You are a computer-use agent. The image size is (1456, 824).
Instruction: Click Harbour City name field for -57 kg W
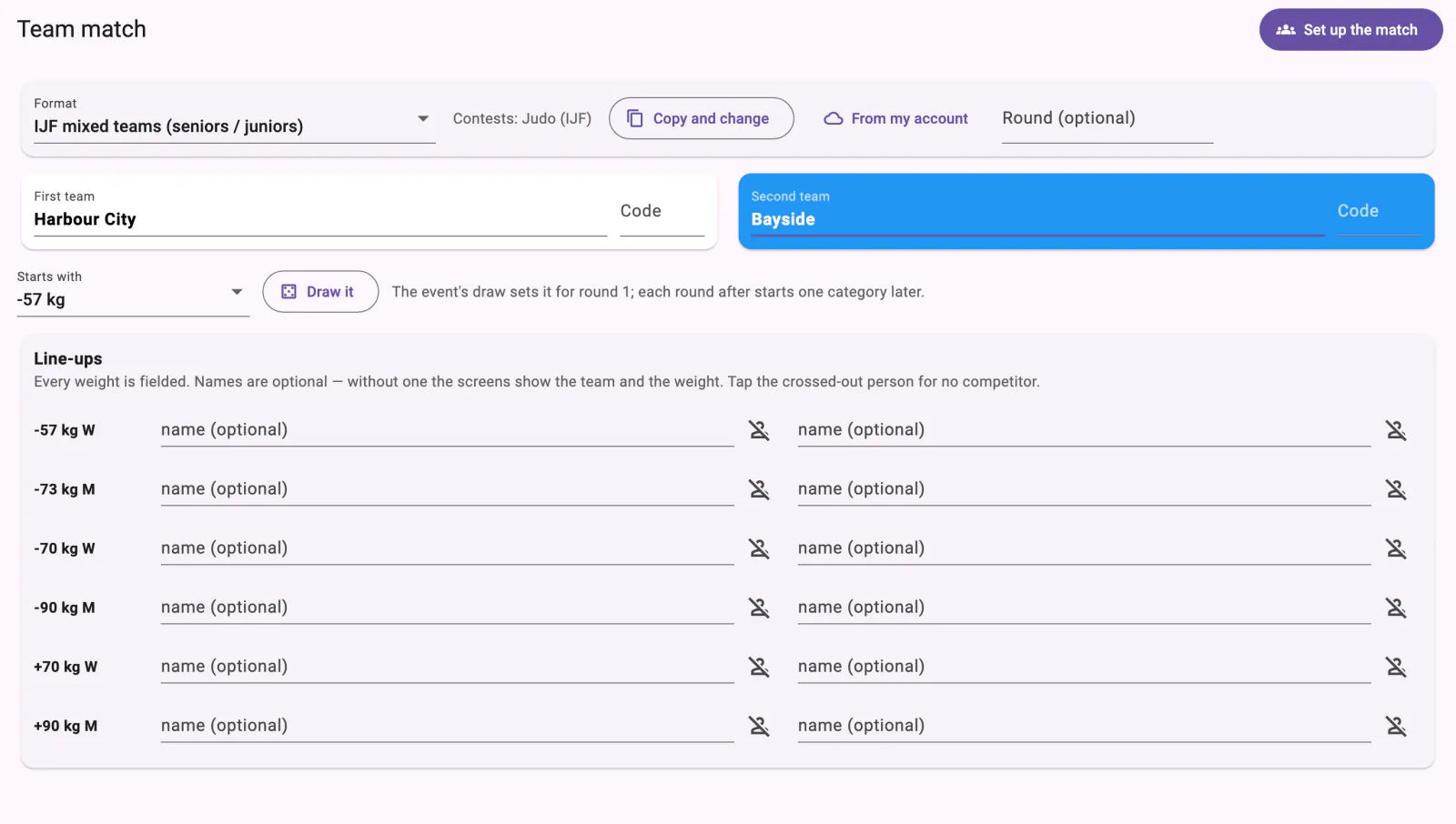point(447,430)
